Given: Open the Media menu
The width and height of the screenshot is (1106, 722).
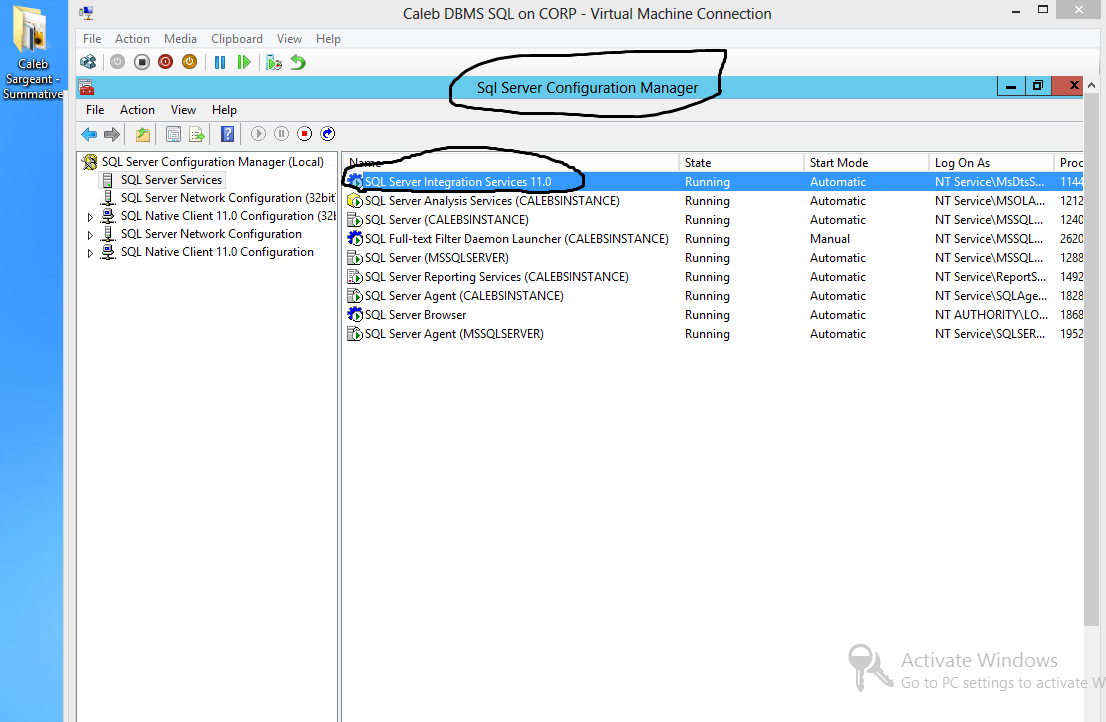Looking at the screenshot, I should coord(180,39).
